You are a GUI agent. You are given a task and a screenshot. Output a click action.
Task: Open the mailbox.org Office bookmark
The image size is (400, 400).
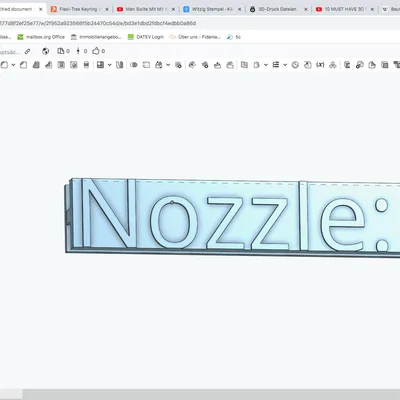point(45,37)
